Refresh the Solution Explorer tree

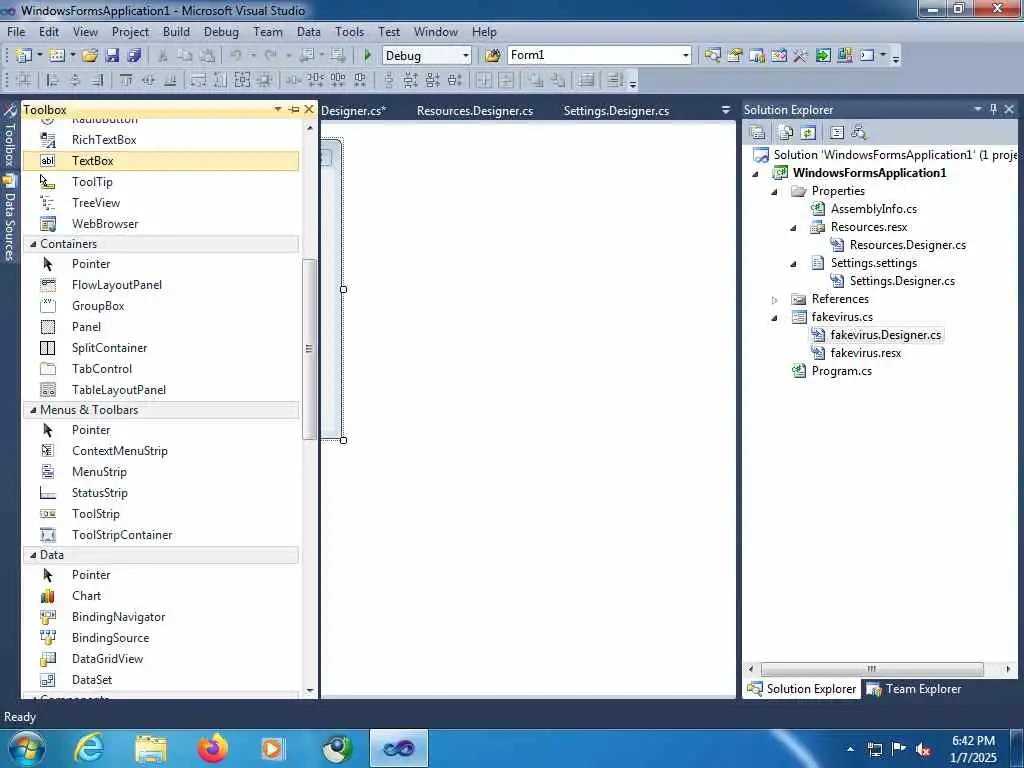808,133
